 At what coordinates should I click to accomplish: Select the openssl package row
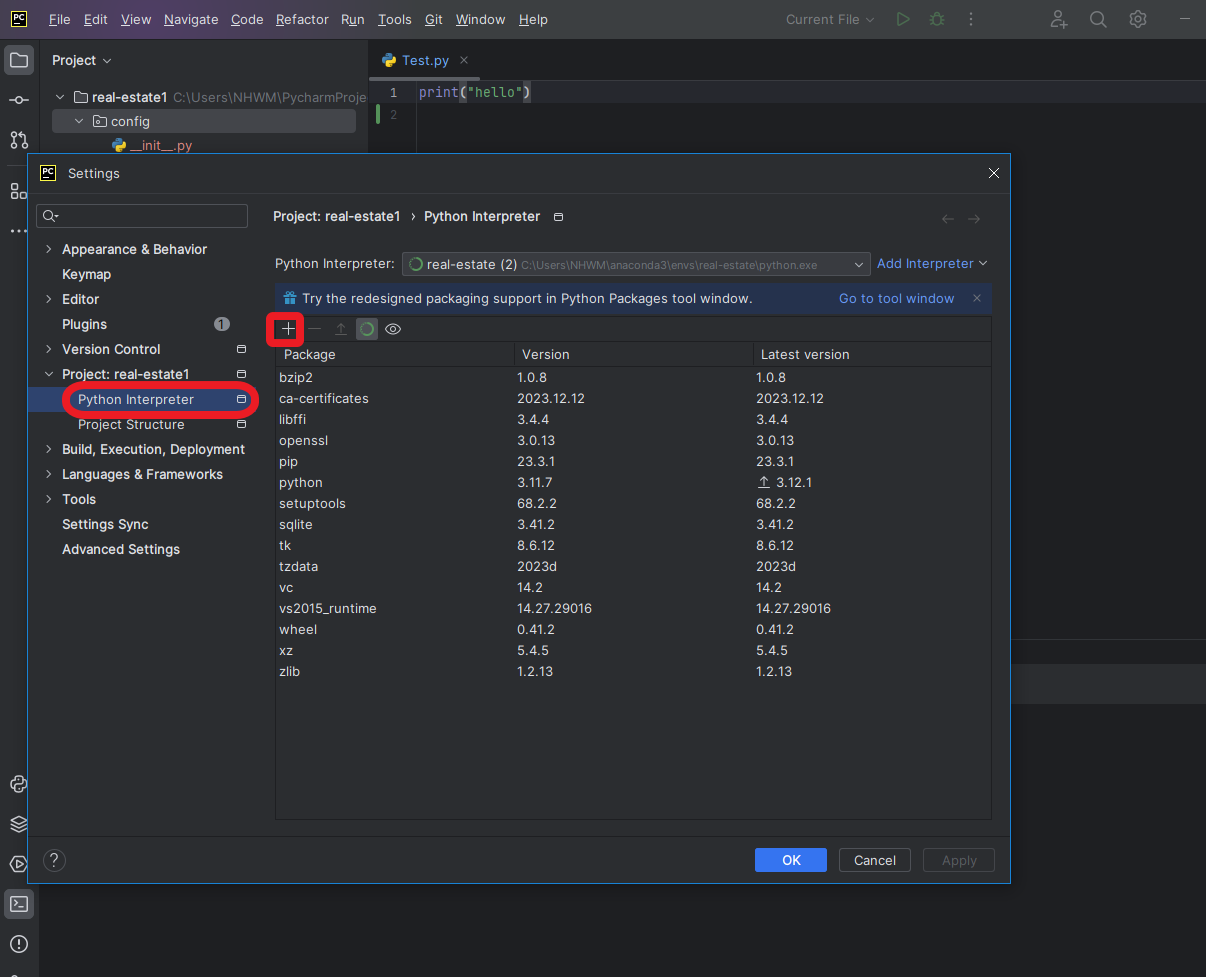[633, 440]
